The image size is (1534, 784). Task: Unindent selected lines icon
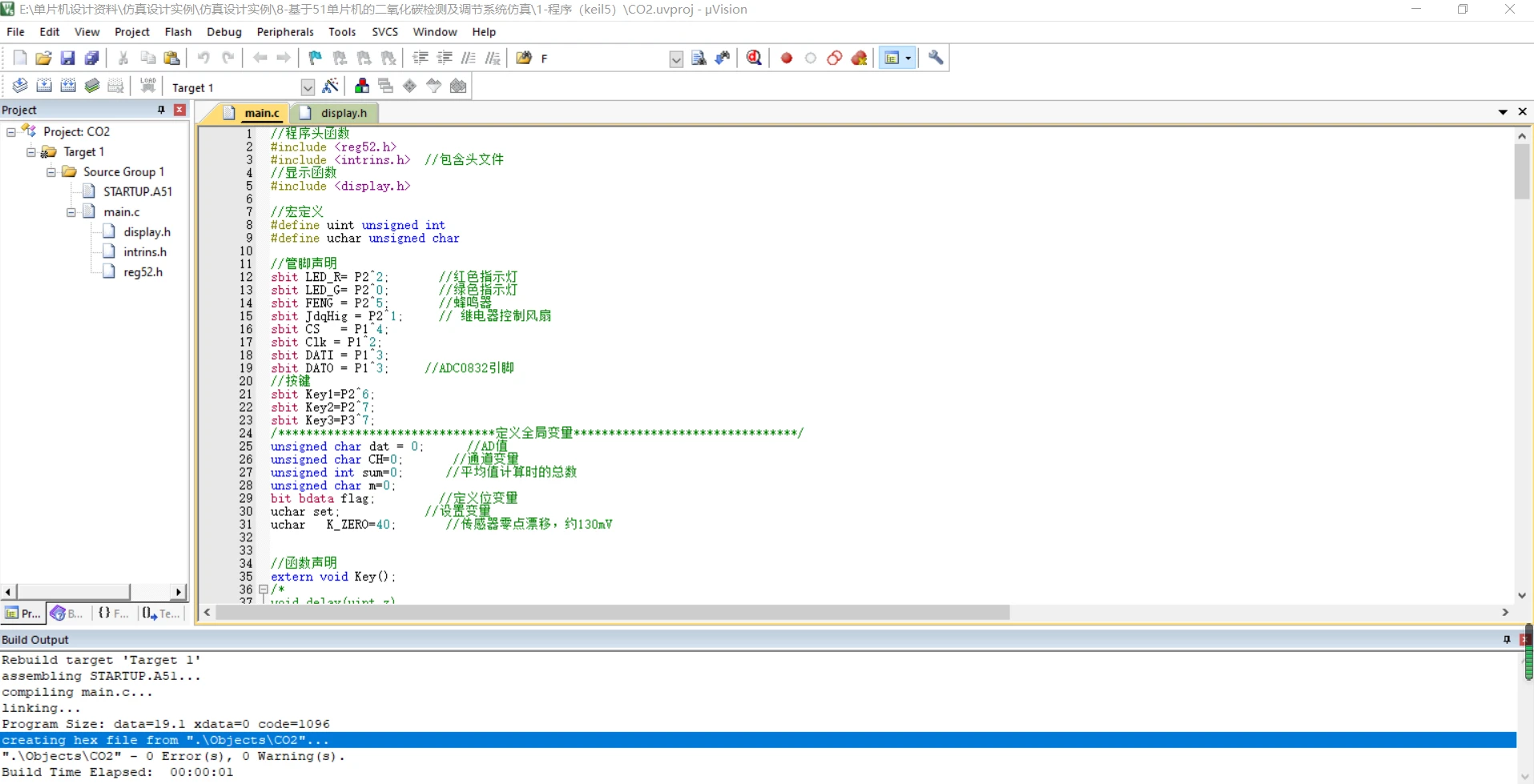445,58
